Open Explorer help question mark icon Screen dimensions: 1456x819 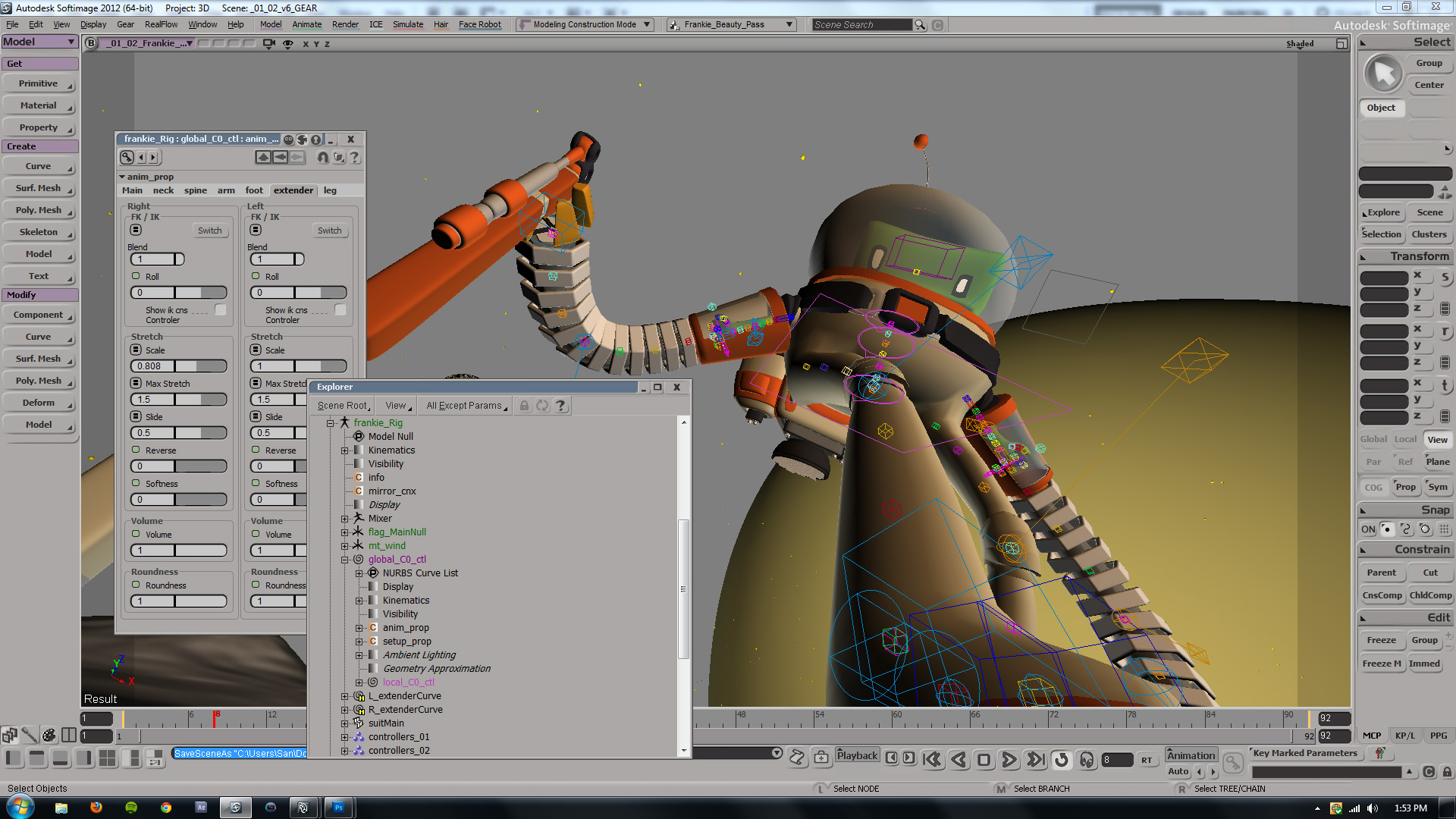coord(560,406)
